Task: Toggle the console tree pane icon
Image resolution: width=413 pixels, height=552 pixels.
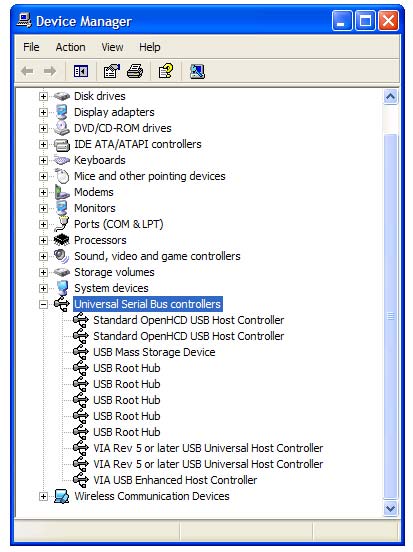Action: 81,71
